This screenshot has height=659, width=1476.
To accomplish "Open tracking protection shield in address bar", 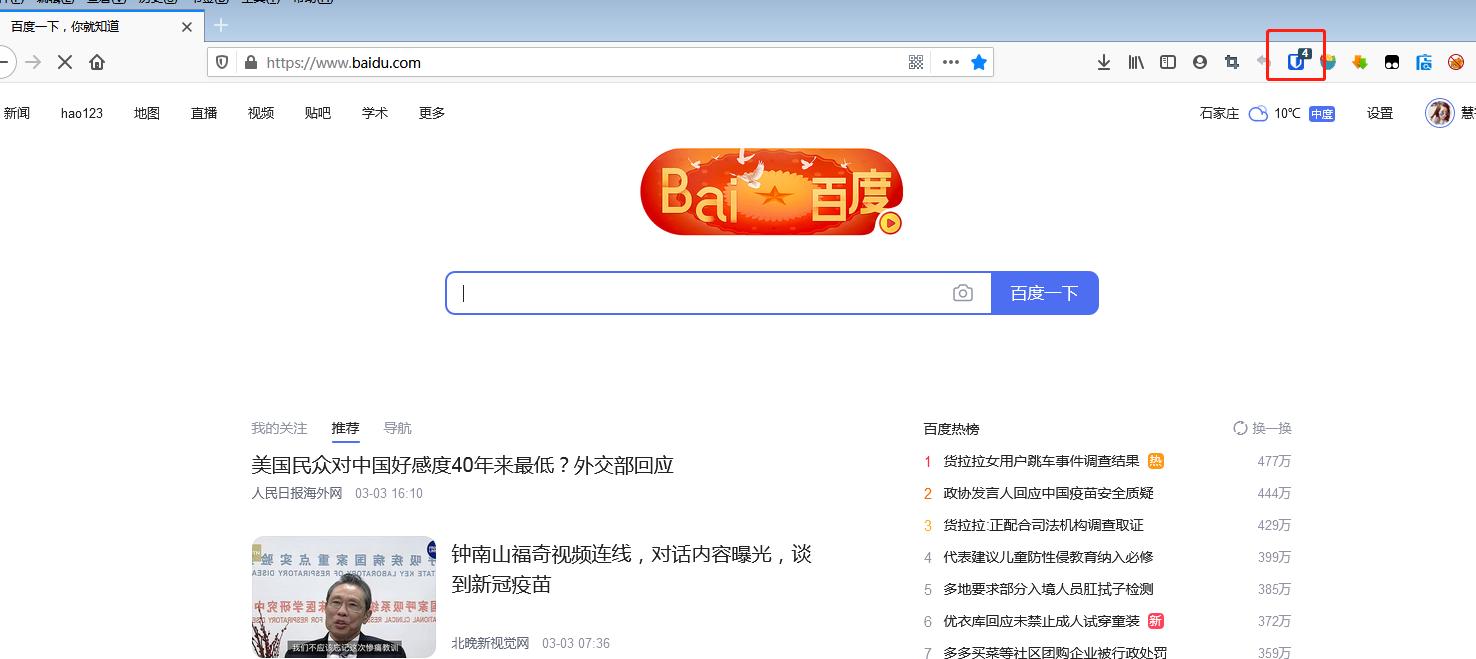I will coord(221,61).
